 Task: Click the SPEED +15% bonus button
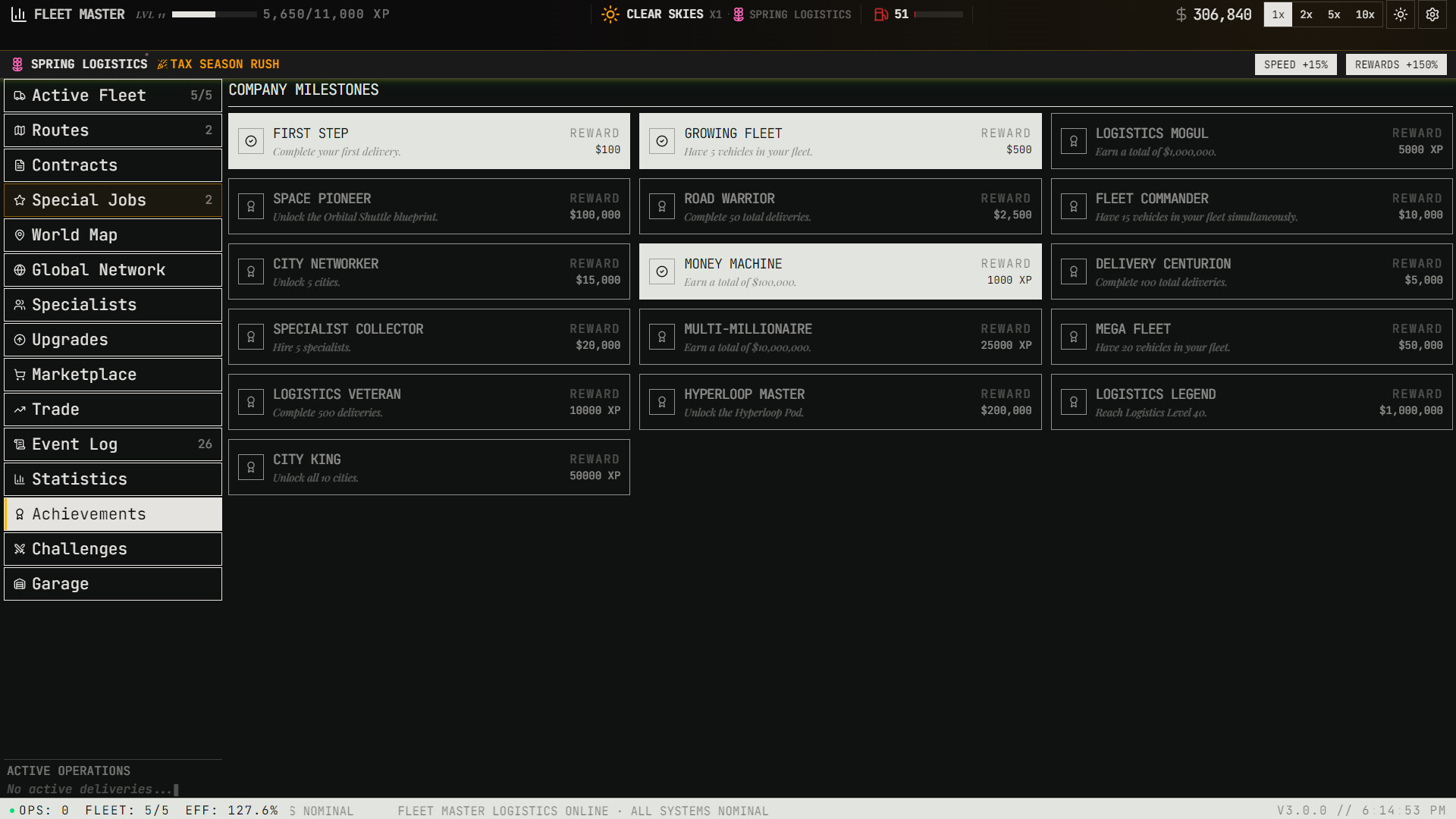[1295, 64]
